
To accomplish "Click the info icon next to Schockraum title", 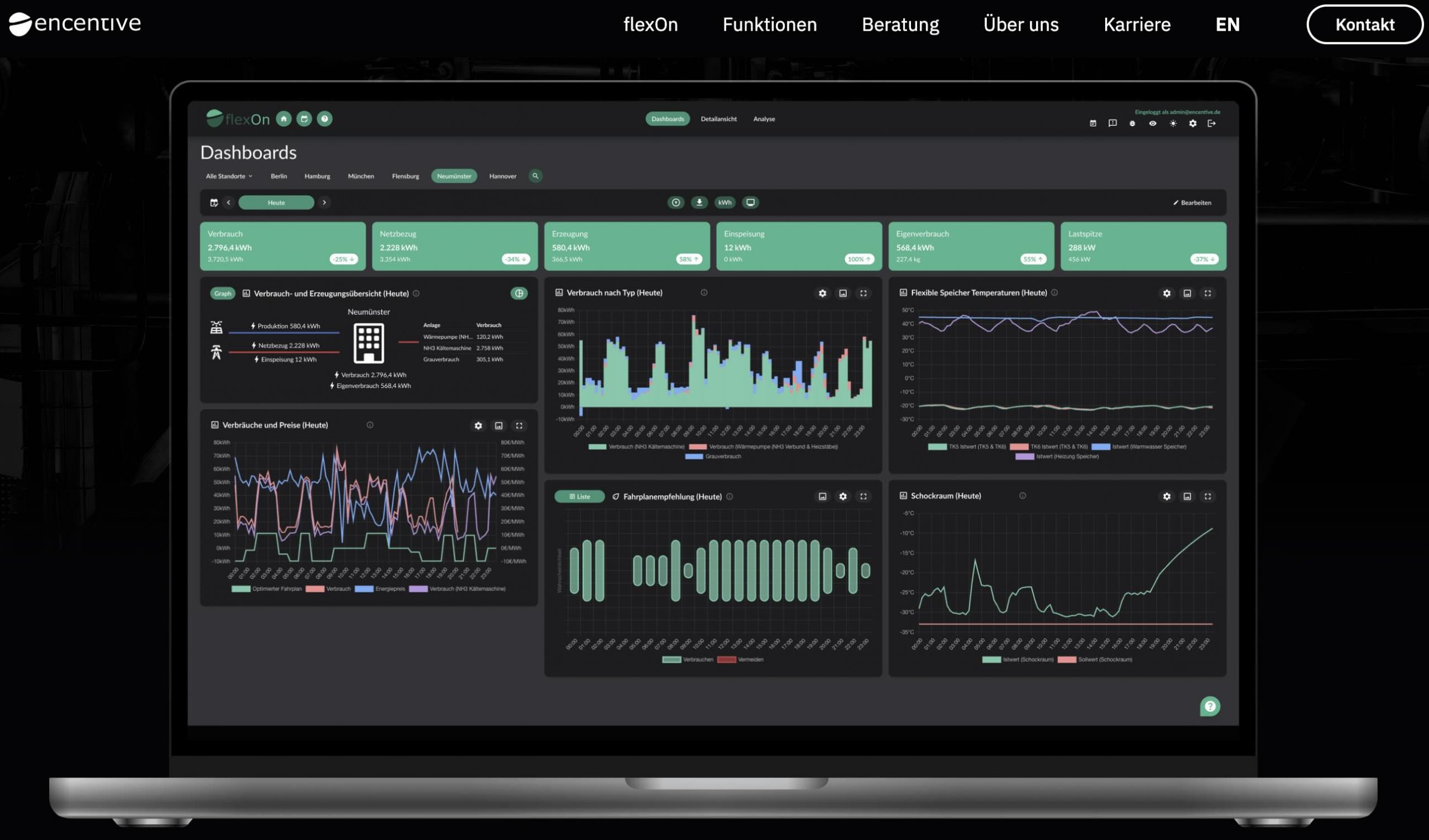I will 1023,496.
